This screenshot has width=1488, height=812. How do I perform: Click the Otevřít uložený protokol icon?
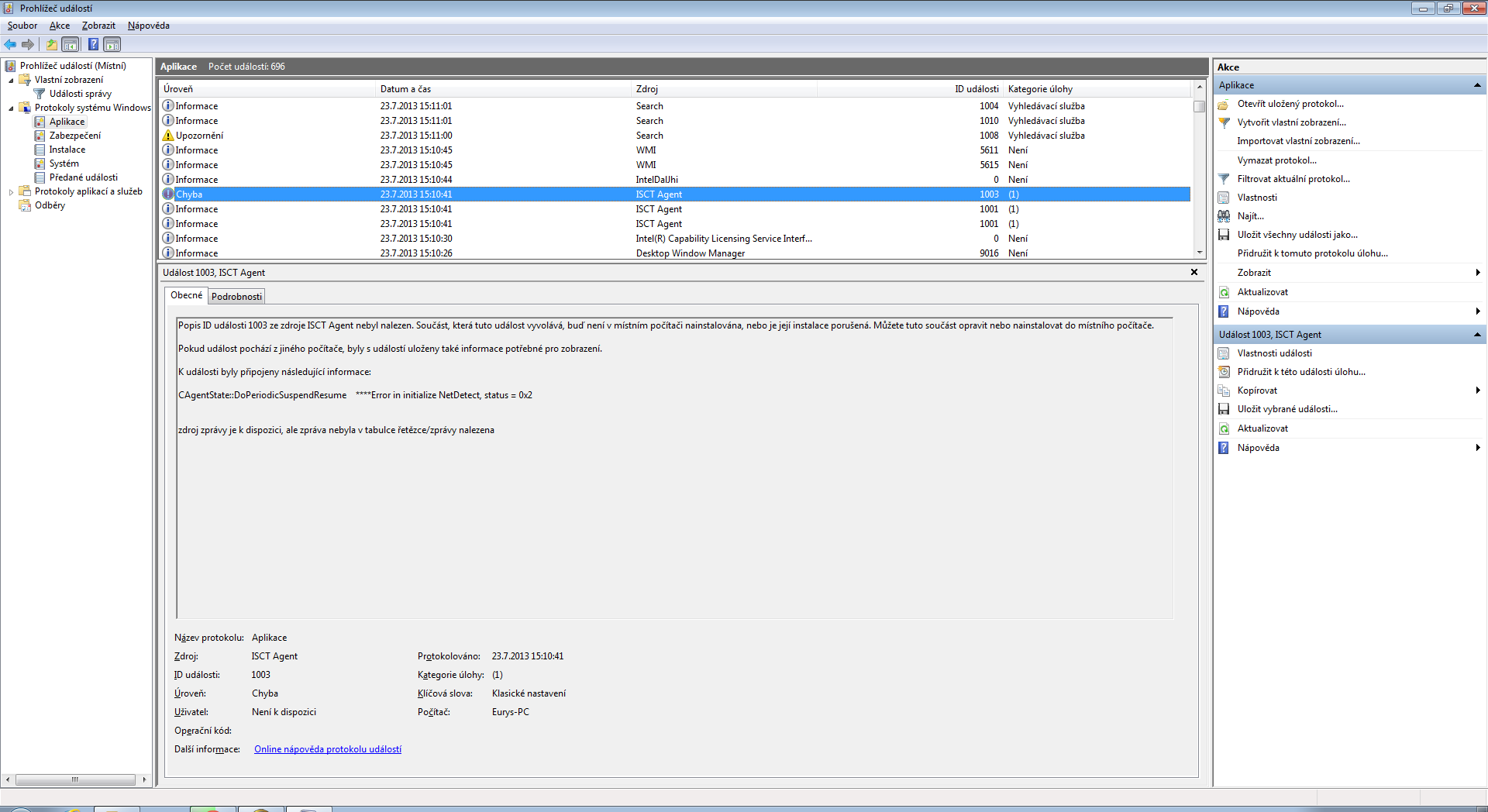(1224, 104)
